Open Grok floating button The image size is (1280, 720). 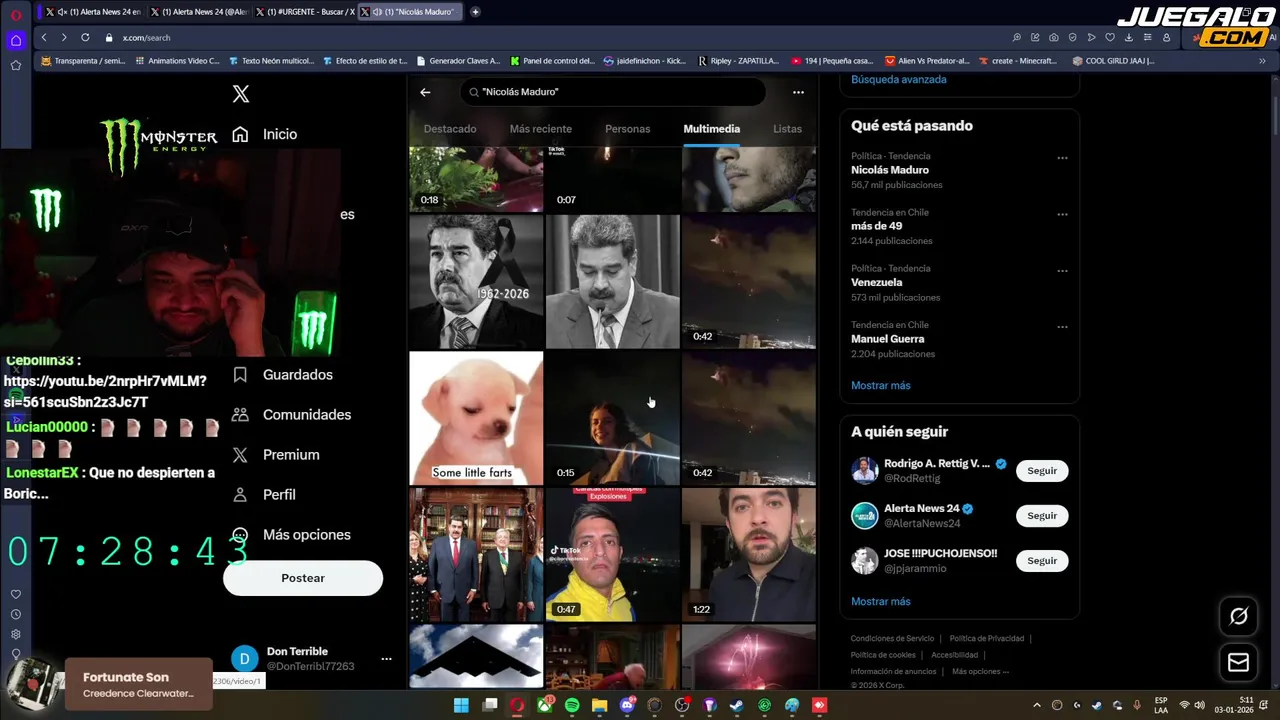click(1239, 616)
